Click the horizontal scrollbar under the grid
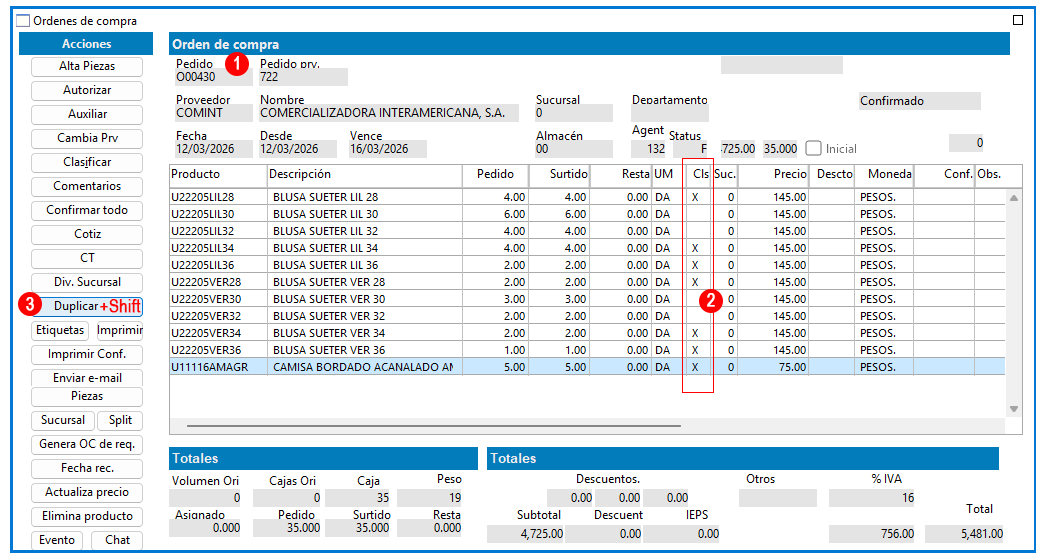 point(434,426)
